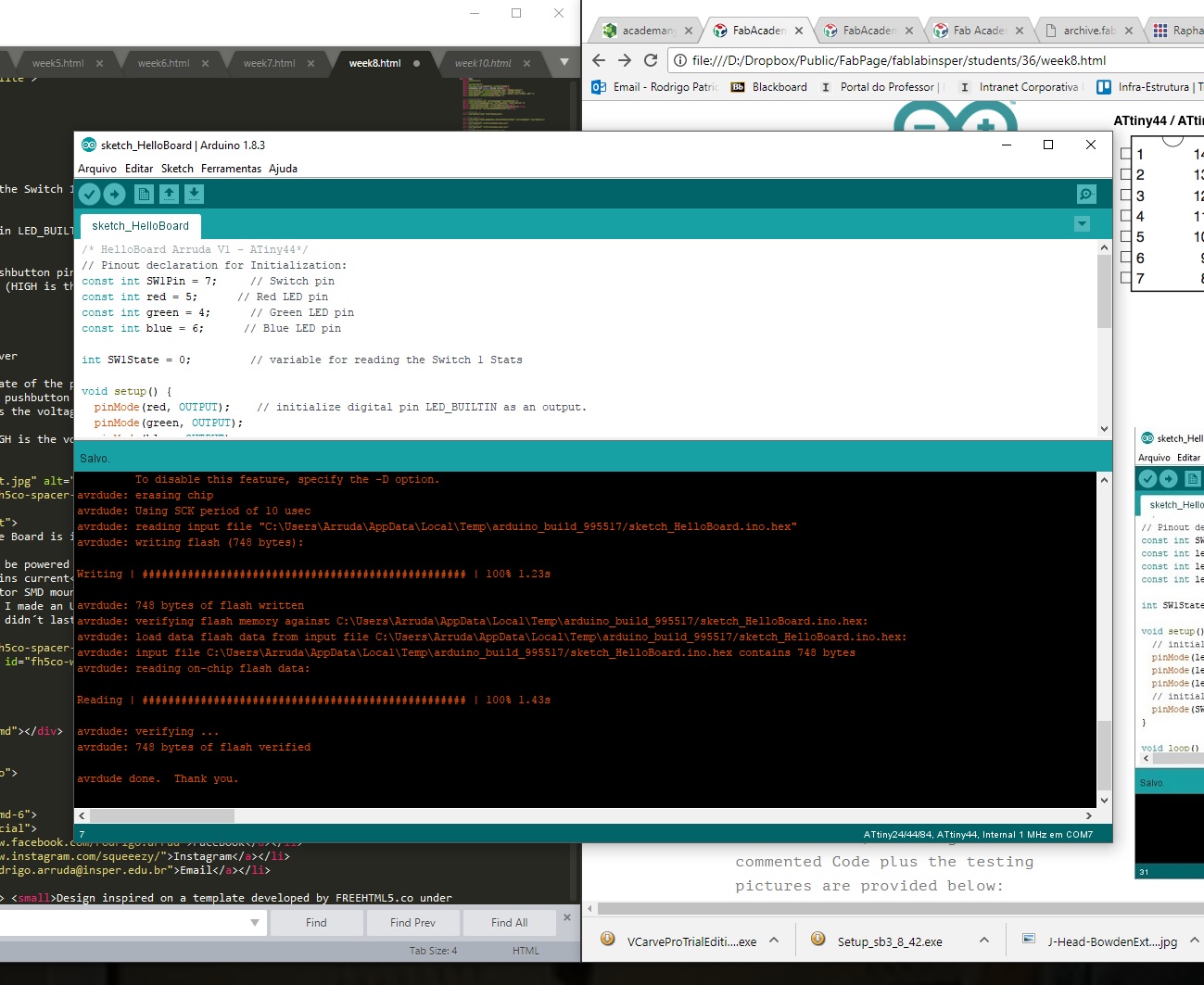Open the Portal do Professor bookmark
Screen dimensions: 1204x985
(880, 87)
